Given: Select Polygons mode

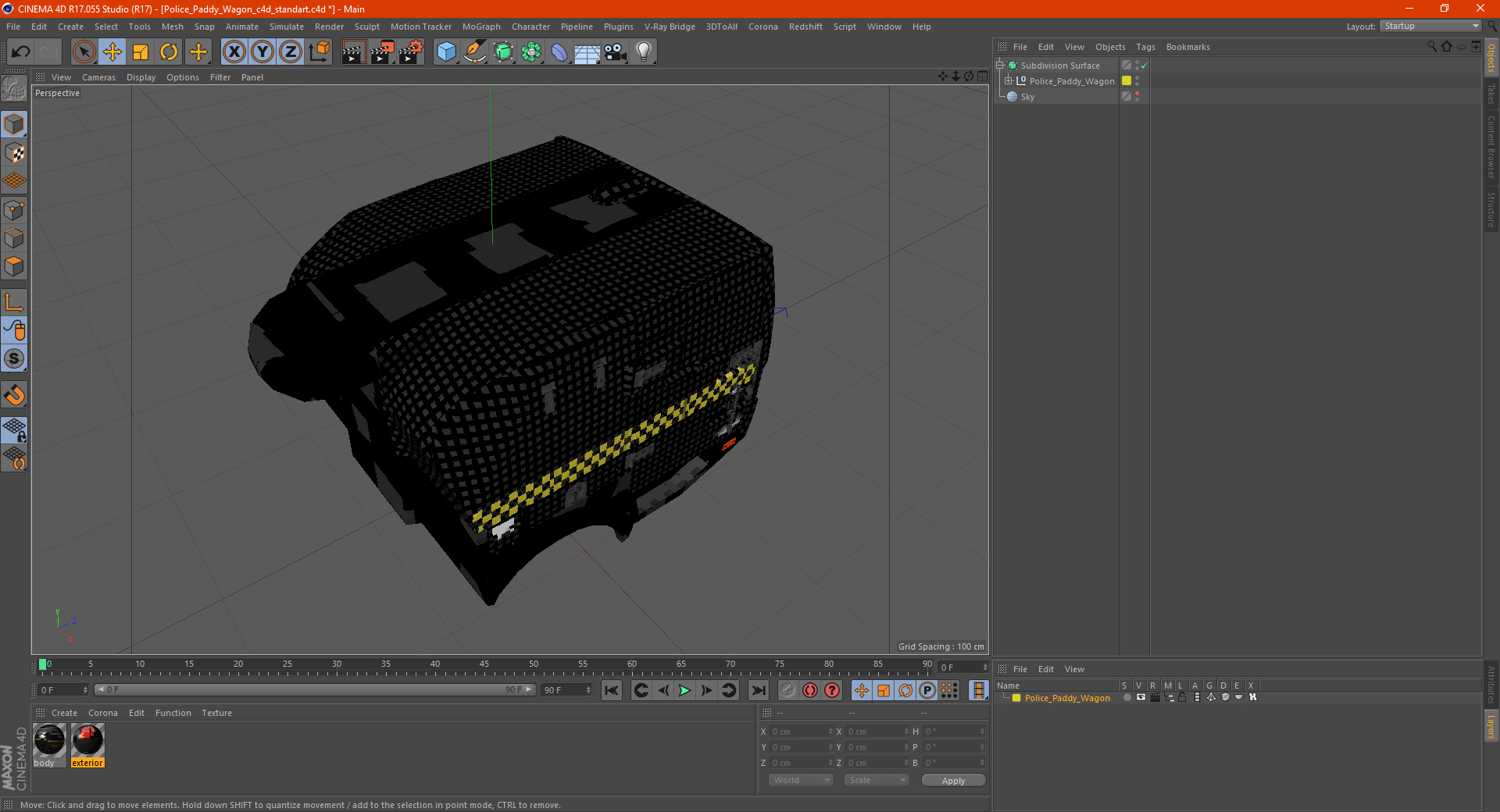Looking at the screenshot, I should pos(14,266).
